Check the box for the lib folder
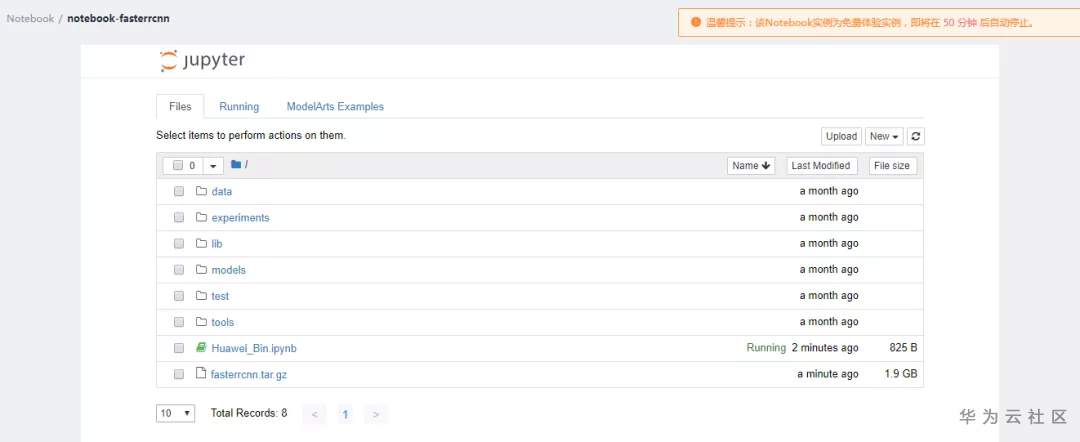This screenshot has height=442, width=1080. point(179,244)
